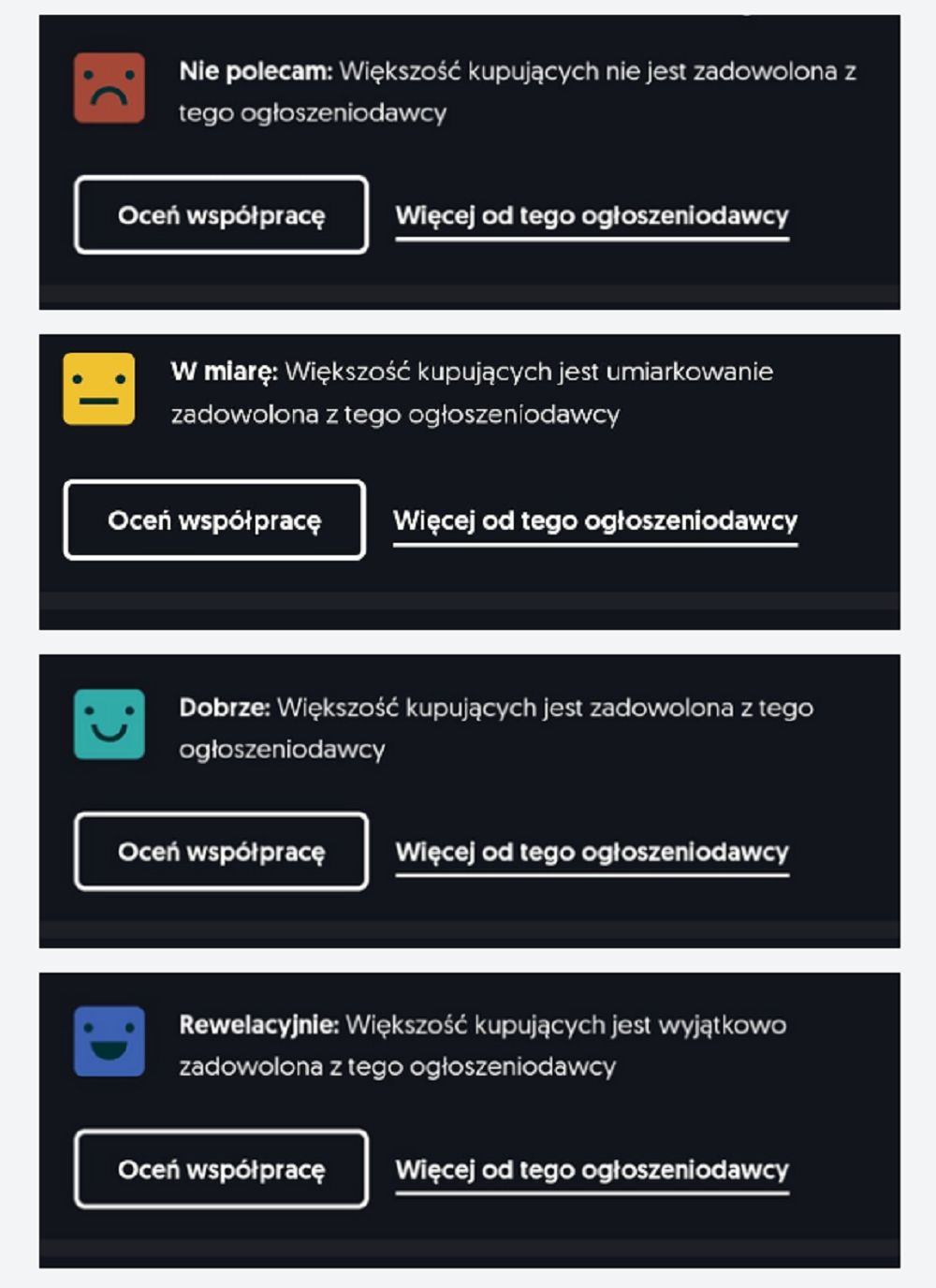The width and height of the screenshot is (936, 1288).
Task: Click the blue open-mouth happy face icon
Action: [110, 1041]
